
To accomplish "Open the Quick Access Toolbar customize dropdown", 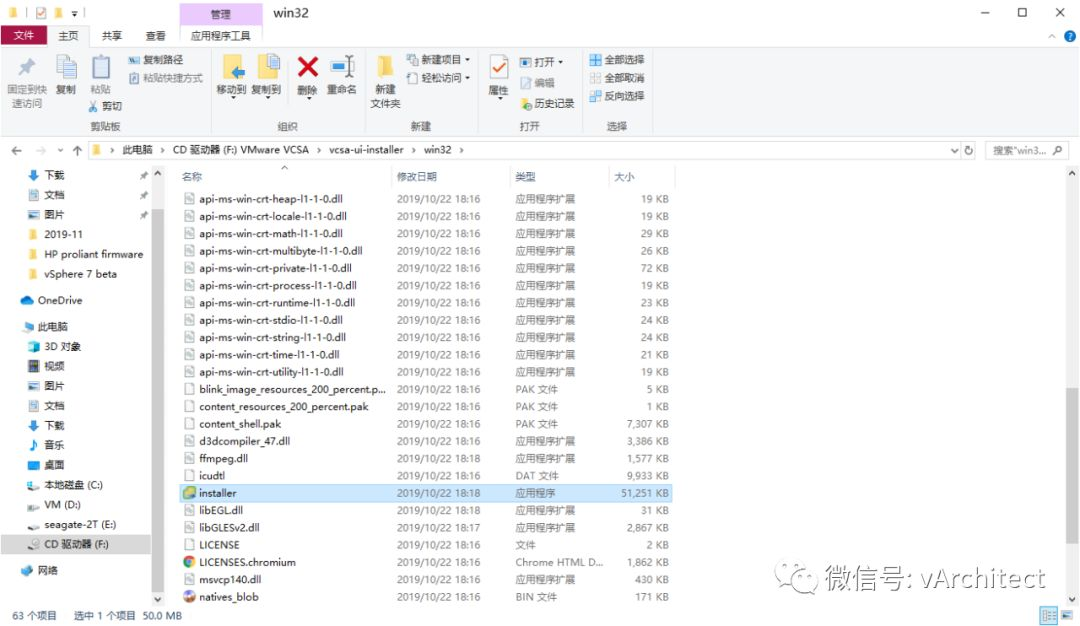I will point(74,13).
